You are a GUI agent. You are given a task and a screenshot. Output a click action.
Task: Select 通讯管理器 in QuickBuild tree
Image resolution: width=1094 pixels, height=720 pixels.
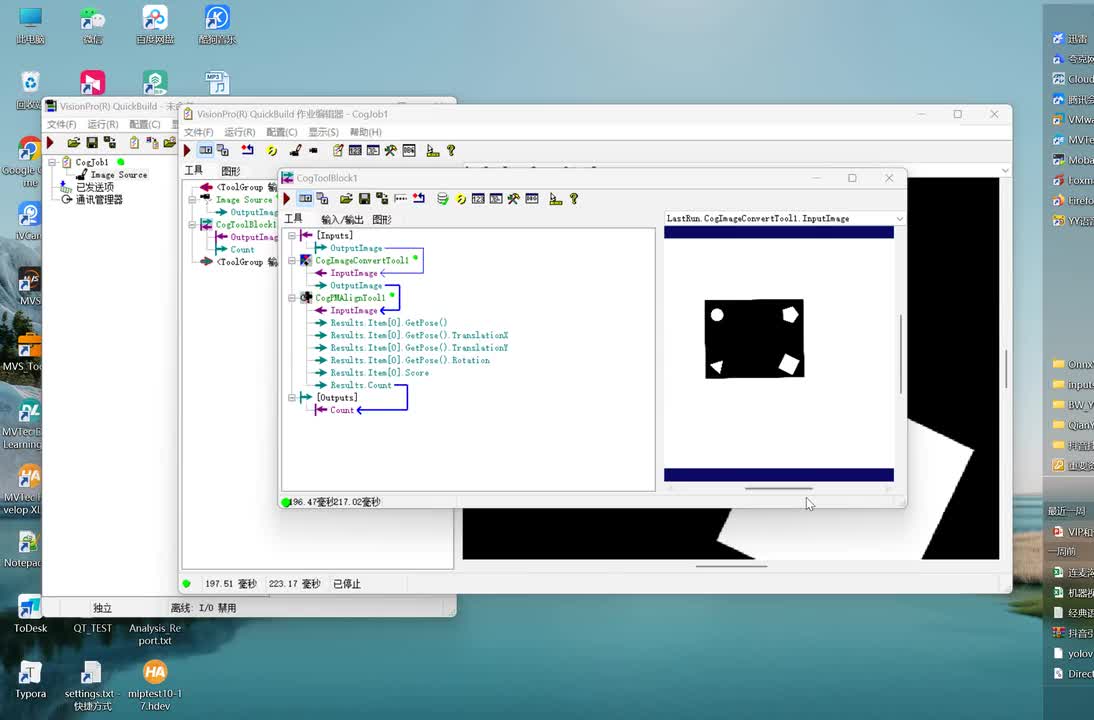(x=99, y=200)
